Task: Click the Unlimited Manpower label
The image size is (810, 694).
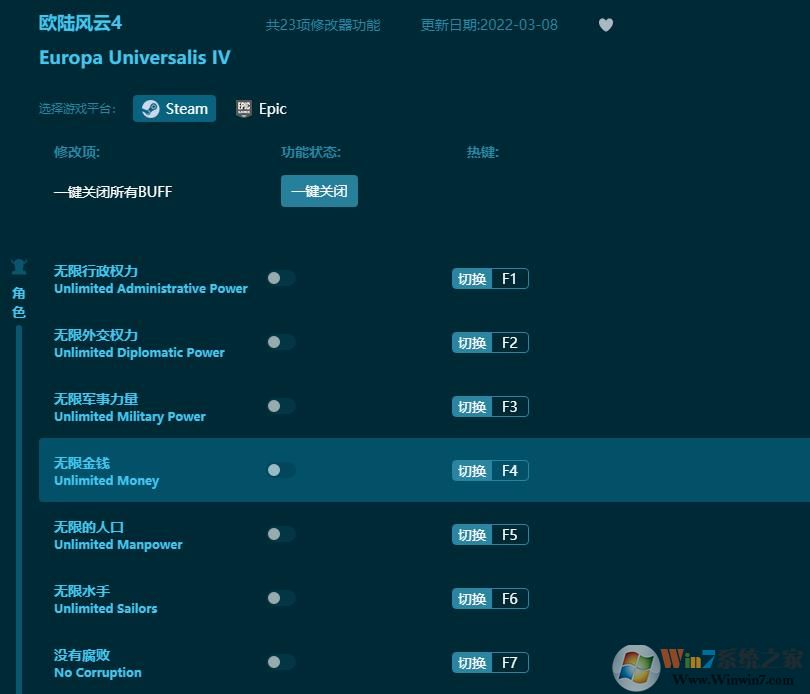Action: click(118, 545)
